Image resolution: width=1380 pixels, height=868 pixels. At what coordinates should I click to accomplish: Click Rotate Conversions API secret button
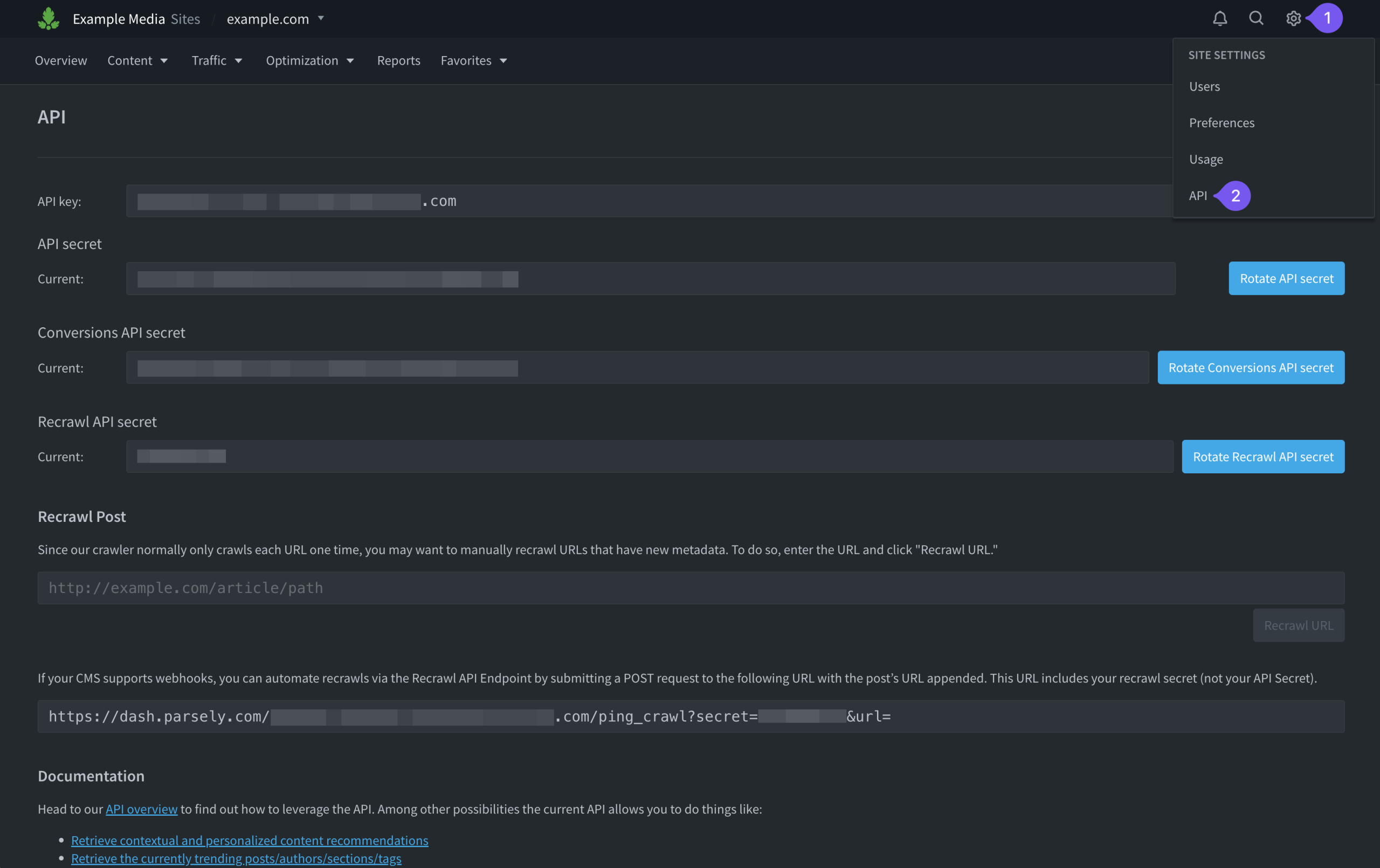1251,368
